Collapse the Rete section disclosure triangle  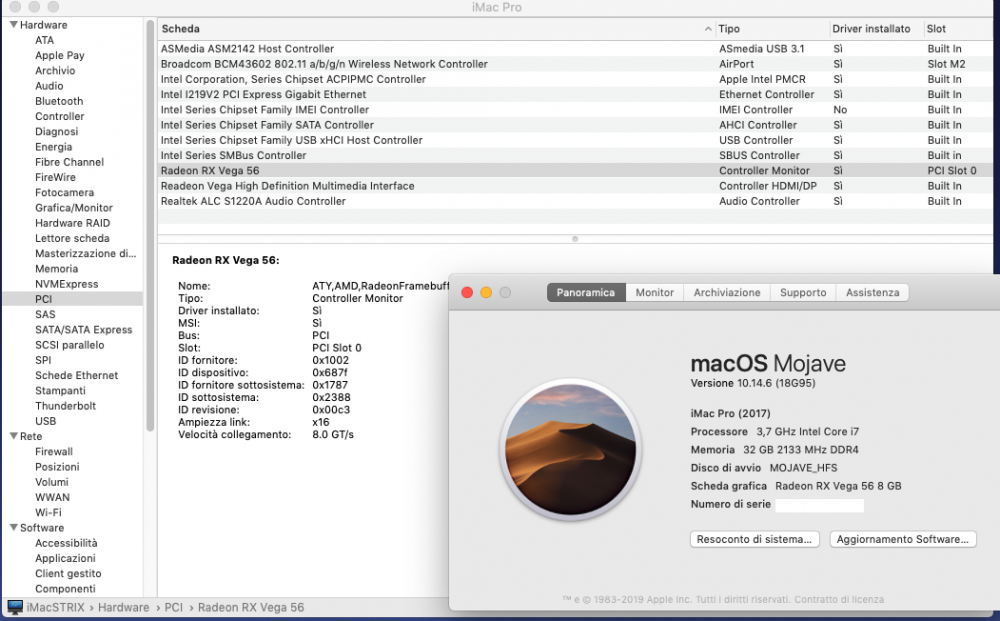coord(13,436)
